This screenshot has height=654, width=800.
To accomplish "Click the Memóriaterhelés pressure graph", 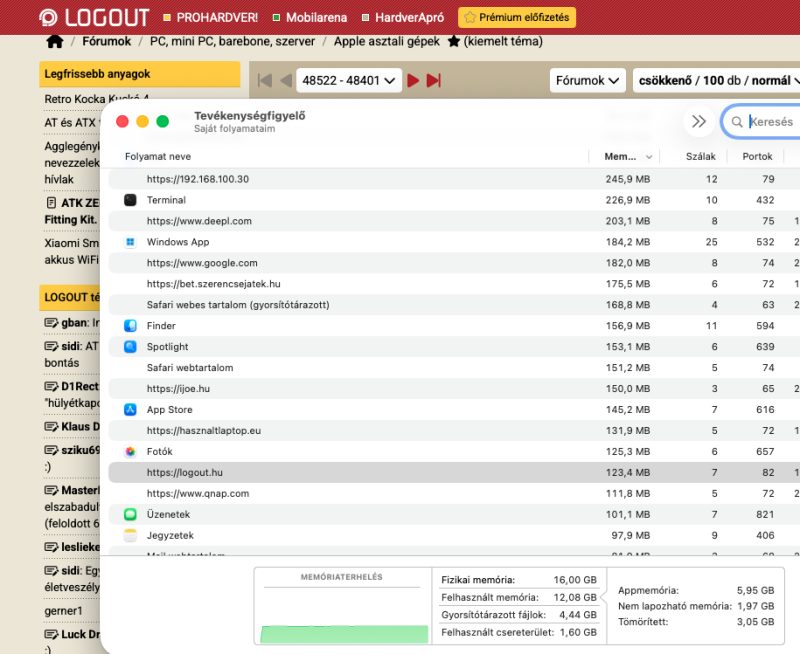I will (343, 607).
